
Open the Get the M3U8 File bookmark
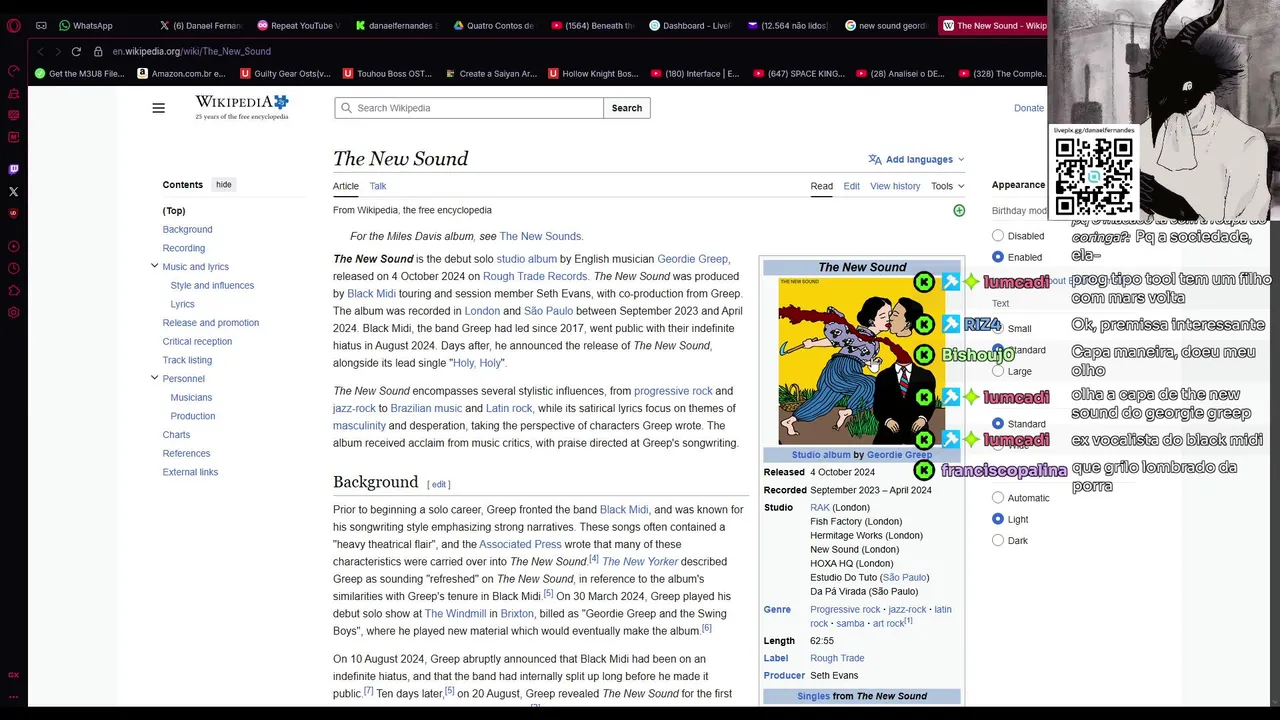pyautogui.click(x=80, y=73)
